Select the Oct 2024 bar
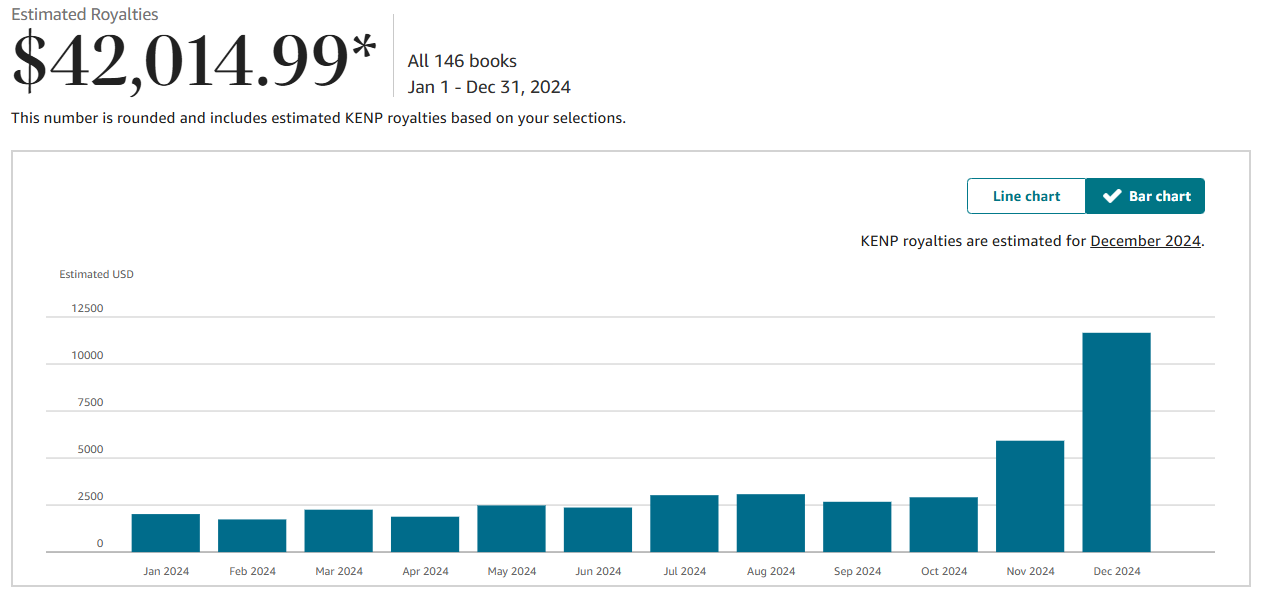1263x593 pixels. (943, 522)
